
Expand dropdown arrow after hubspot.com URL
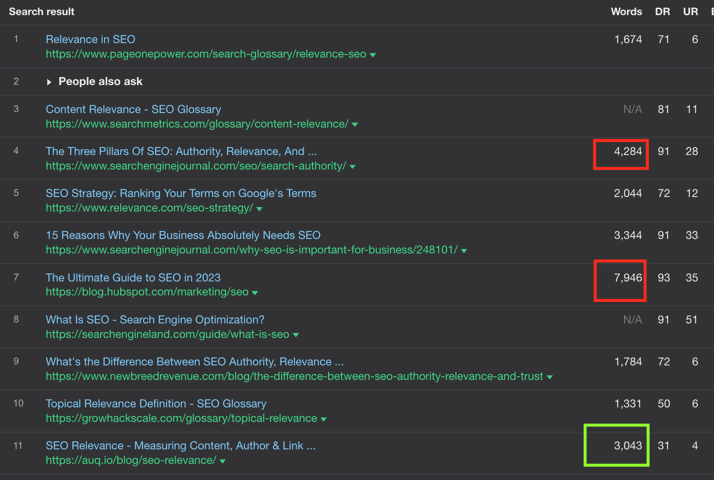[255, 292]
